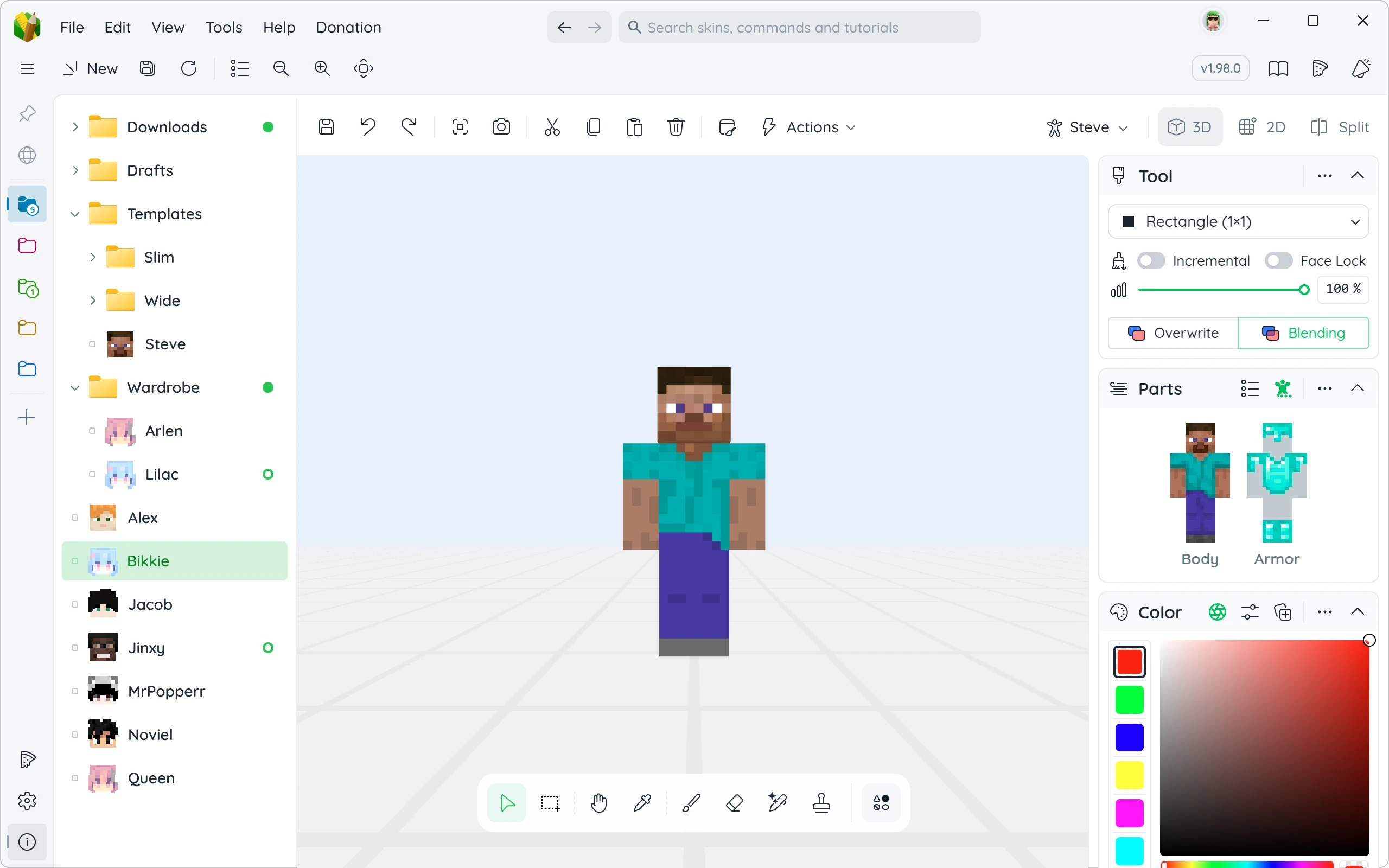Choose the stamp tool
This screenshot has height=868, width=1389.
[821, 802]
